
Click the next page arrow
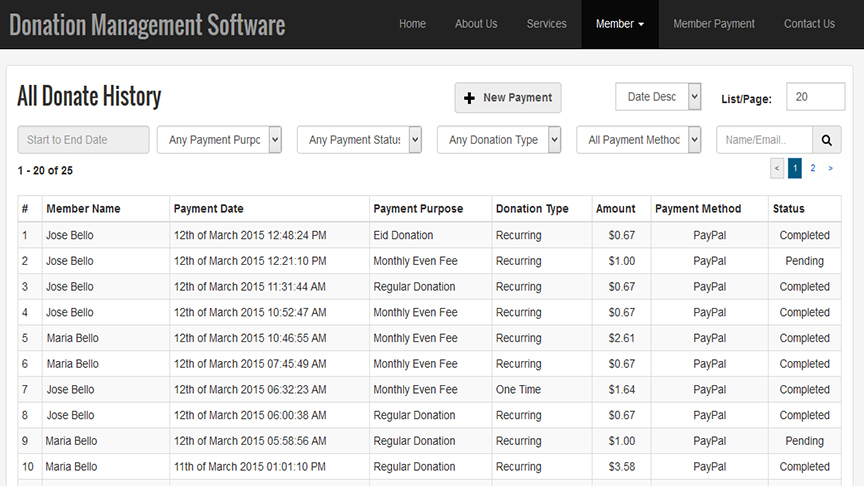830,168
